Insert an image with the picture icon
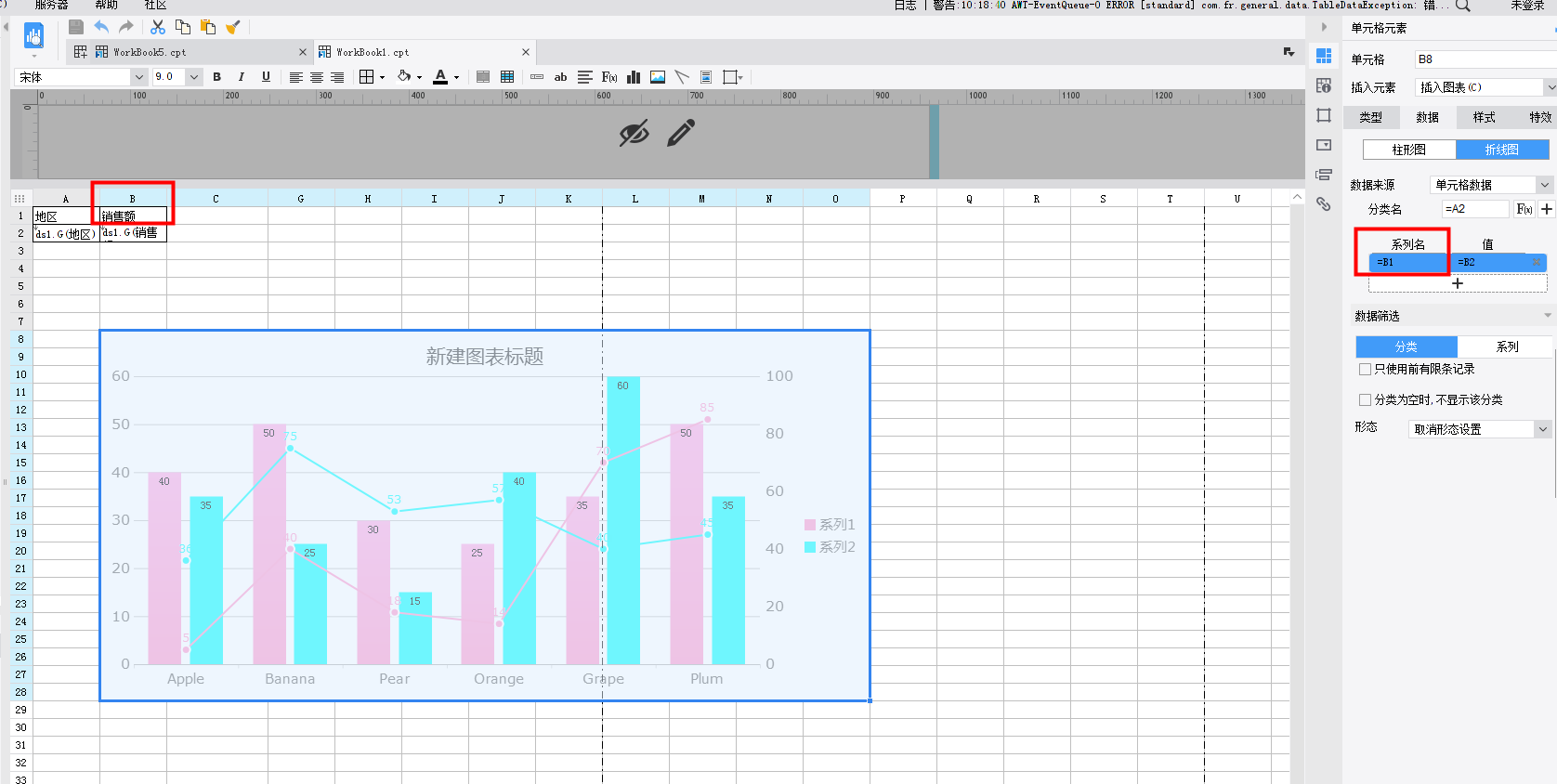This screenshot has width=1557, height=784. (658, 77)
